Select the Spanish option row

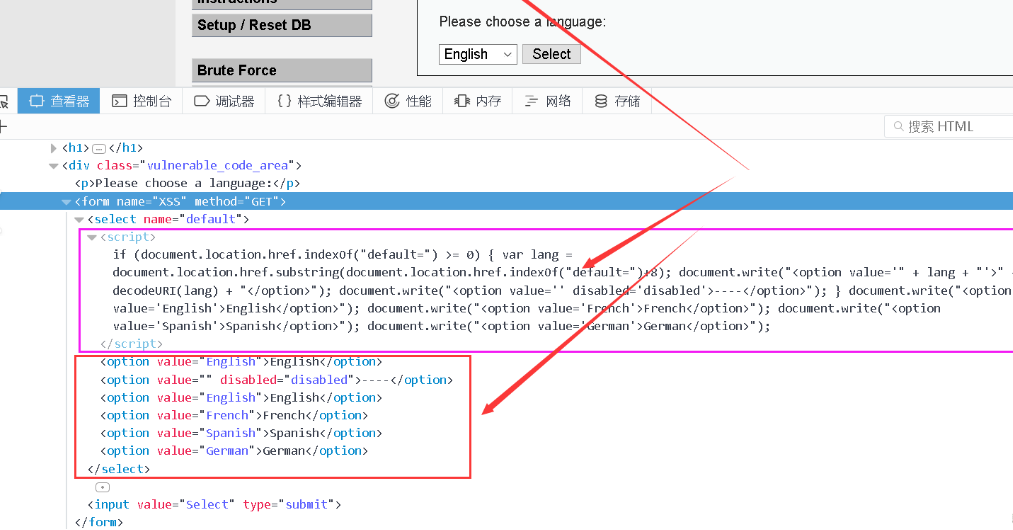click(241, 433)
